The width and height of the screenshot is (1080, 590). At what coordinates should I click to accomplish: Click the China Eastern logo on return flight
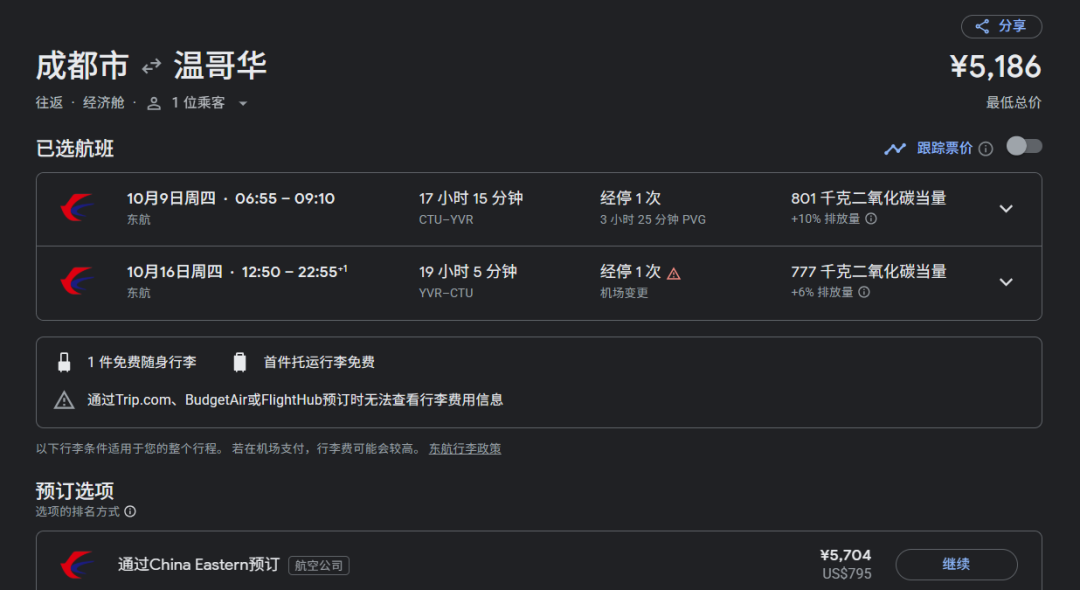click(77, 281)
